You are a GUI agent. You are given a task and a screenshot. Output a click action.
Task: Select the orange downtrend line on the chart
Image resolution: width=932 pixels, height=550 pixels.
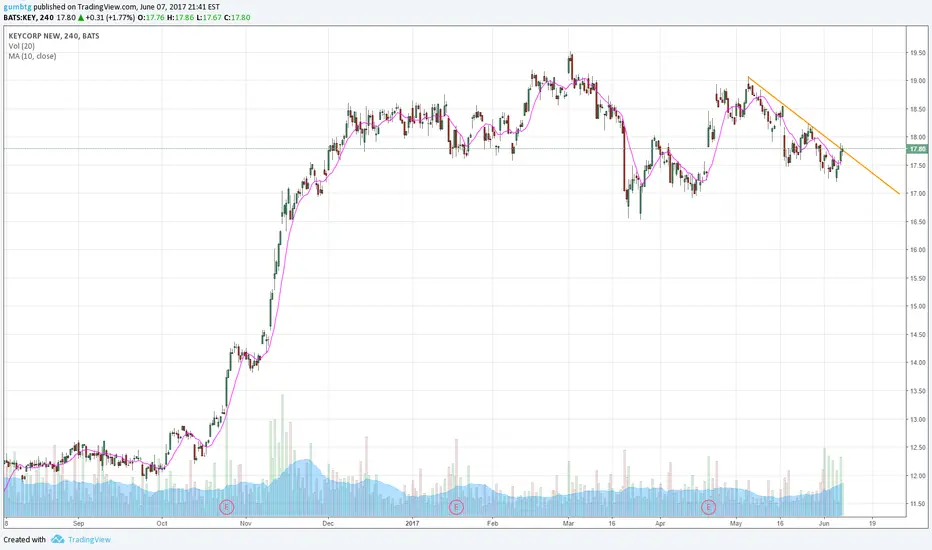[824, 136]
